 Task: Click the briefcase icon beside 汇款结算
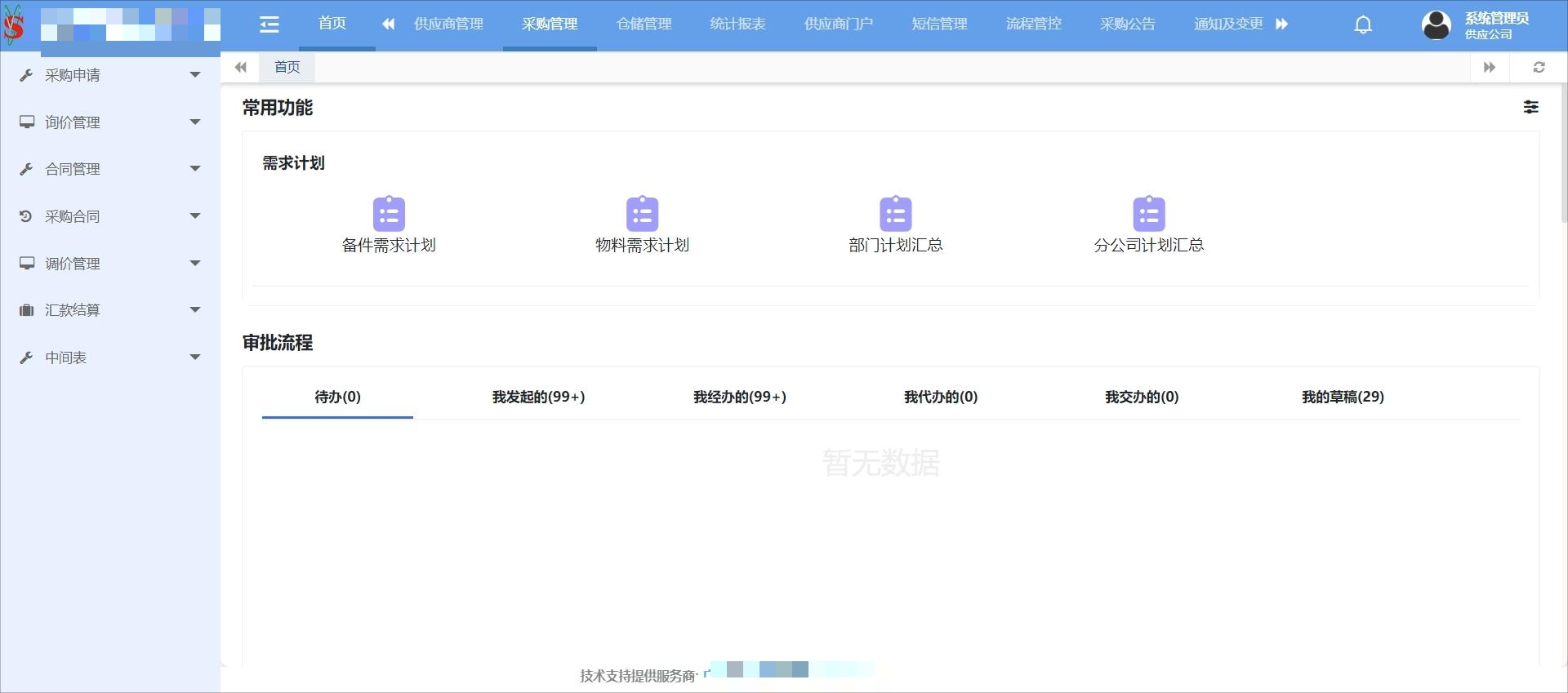tap(27, 310)
